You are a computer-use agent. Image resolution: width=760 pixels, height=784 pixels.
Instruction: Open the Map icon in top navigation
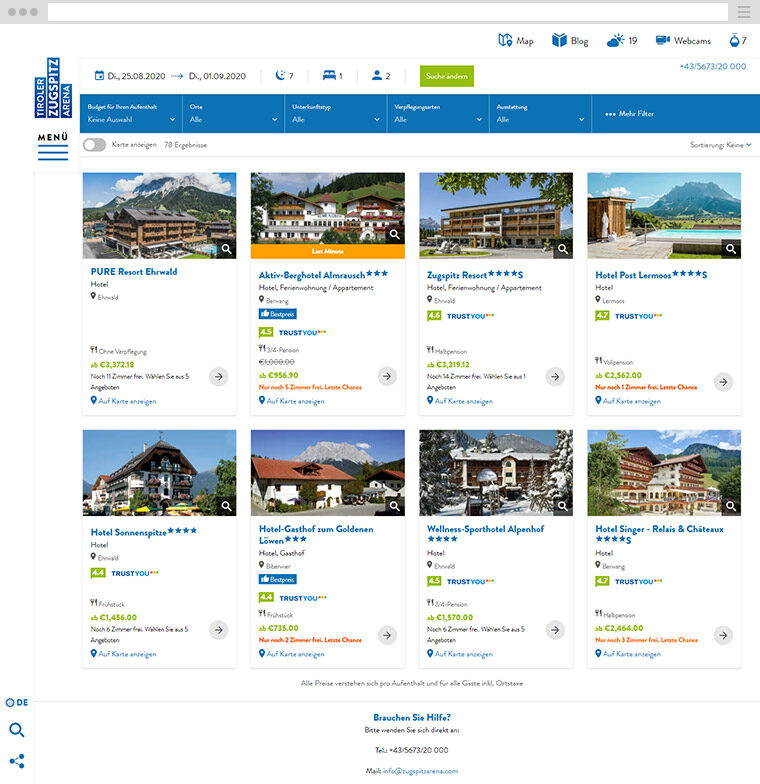(x=505, y=41)
